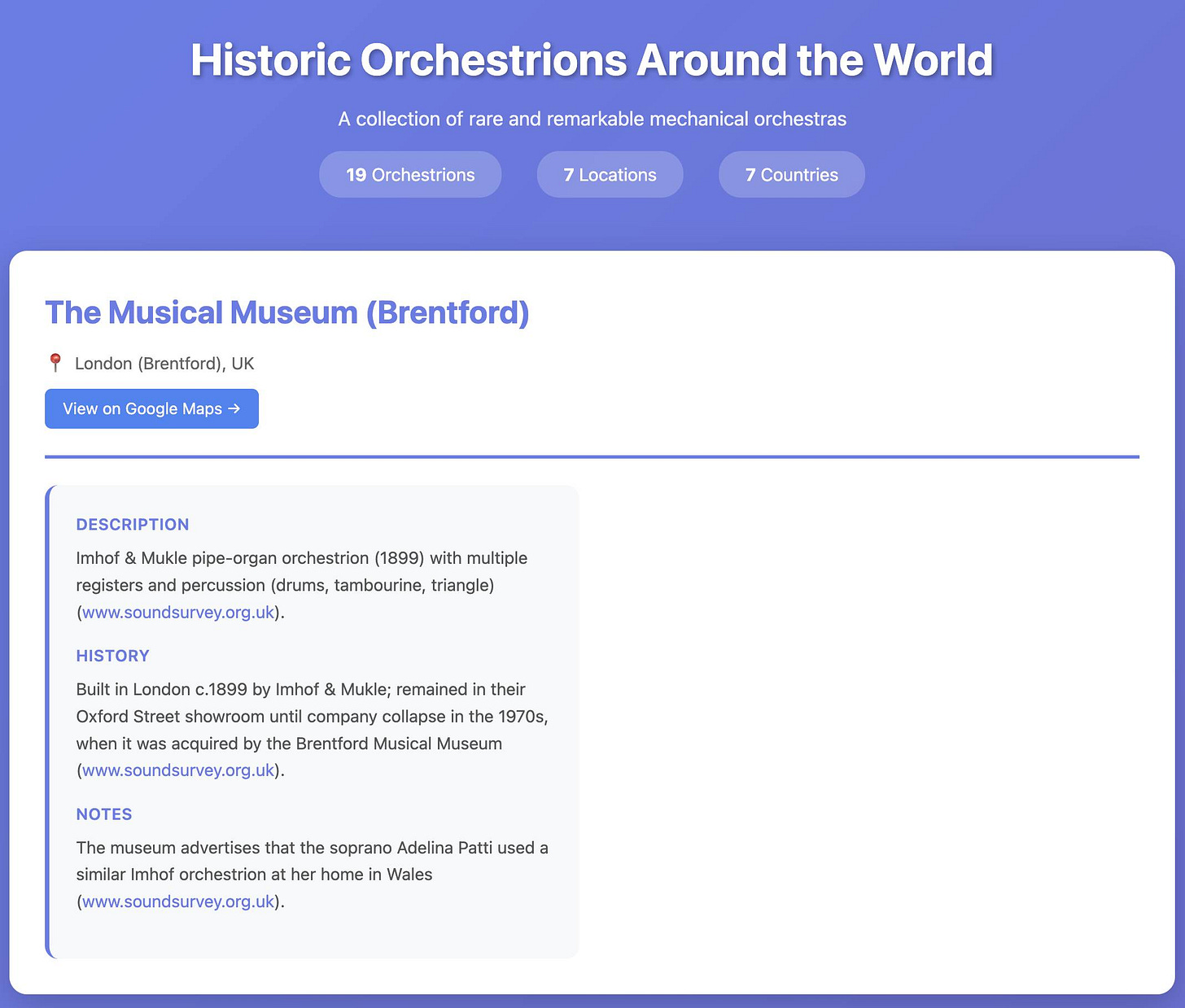This screenshot has height=1008, width=1185.
Task: Click the divider line below the Maps button
Action: pos(592,456)
